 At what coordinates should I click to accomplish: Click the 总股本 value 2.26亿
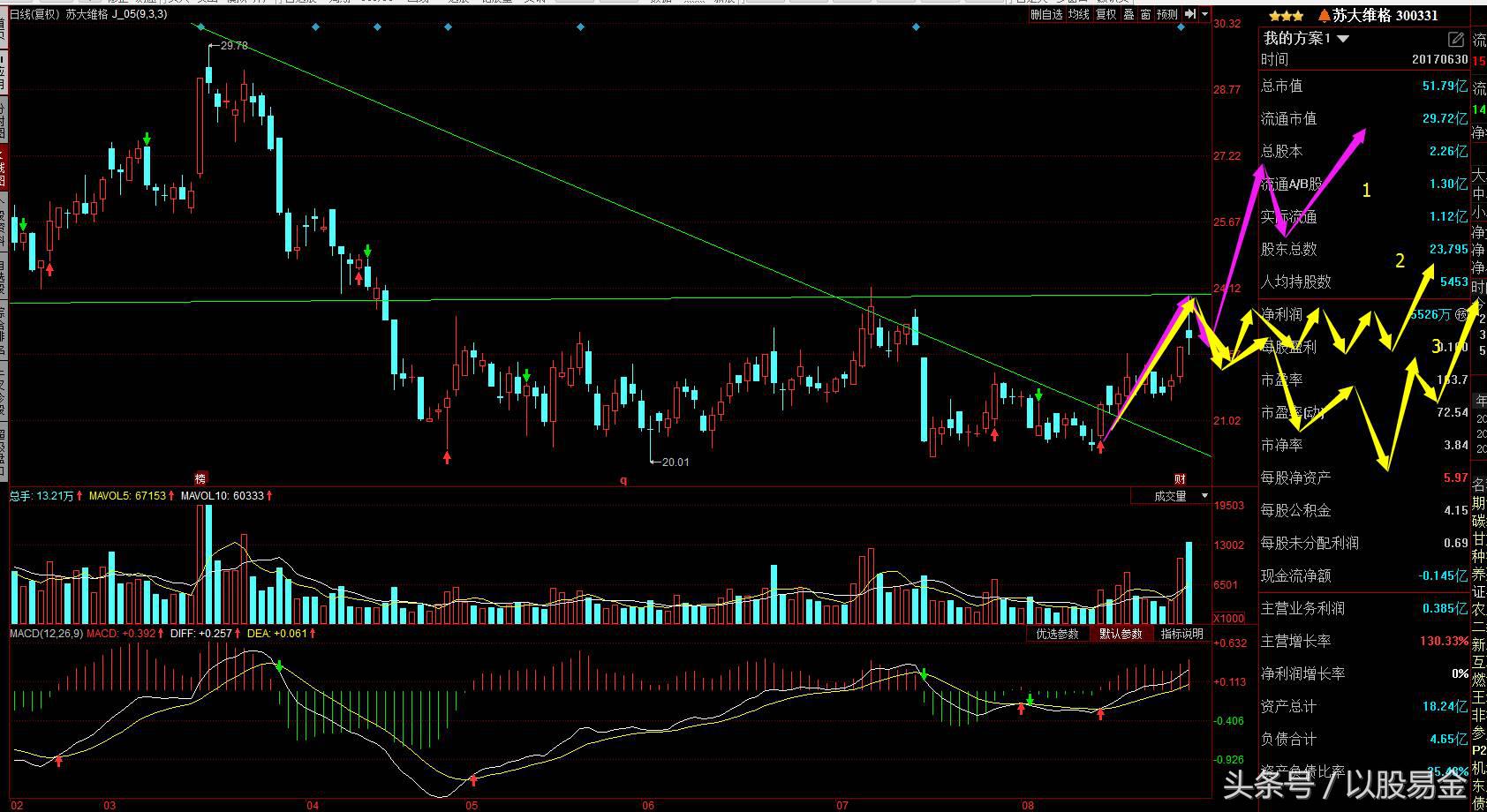click(x=1448, y=151)
